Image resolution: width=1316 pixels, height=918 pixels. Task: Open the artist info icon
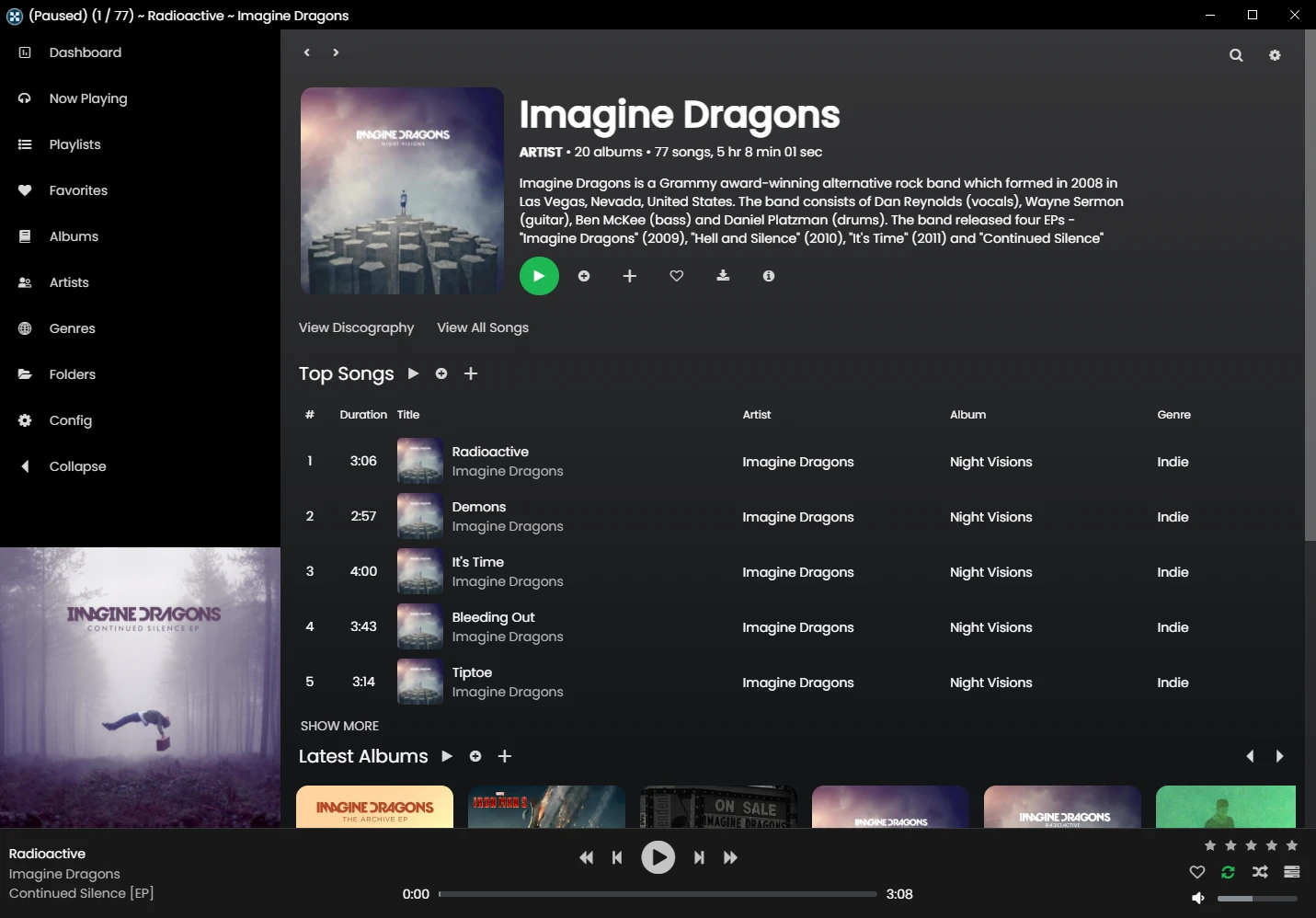pyautogui.click(x=769, y=276)
